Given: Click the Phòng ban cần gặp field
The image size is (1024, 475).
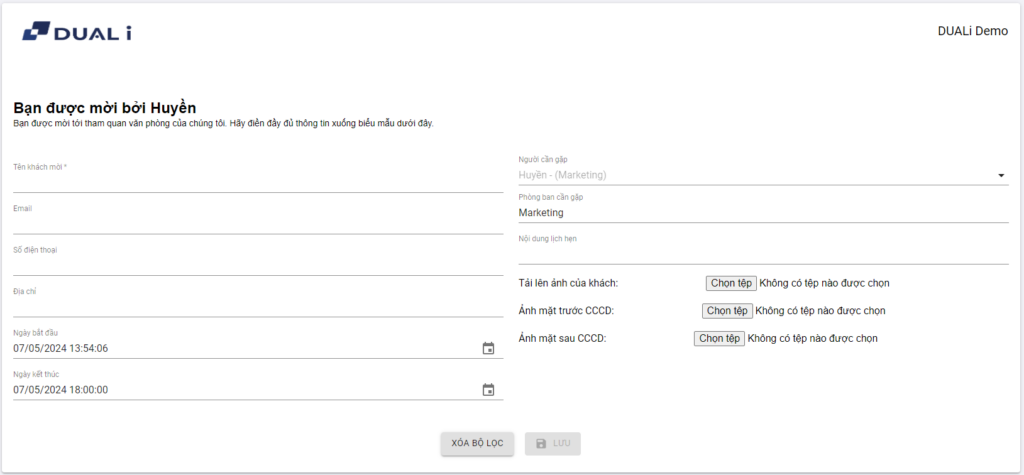Looking at the screenshot, I should 762,213.
